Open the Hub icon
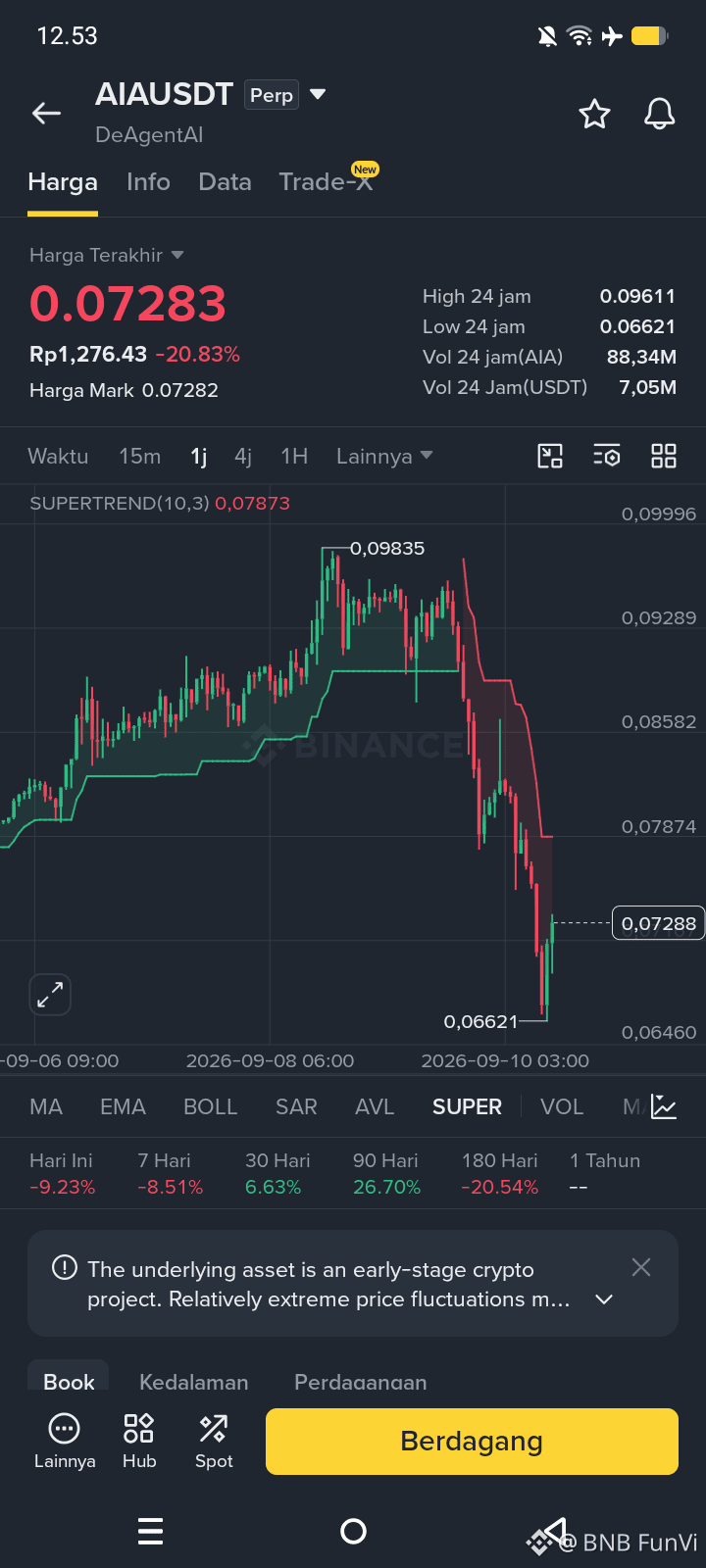 click(x=139, y=1441)
